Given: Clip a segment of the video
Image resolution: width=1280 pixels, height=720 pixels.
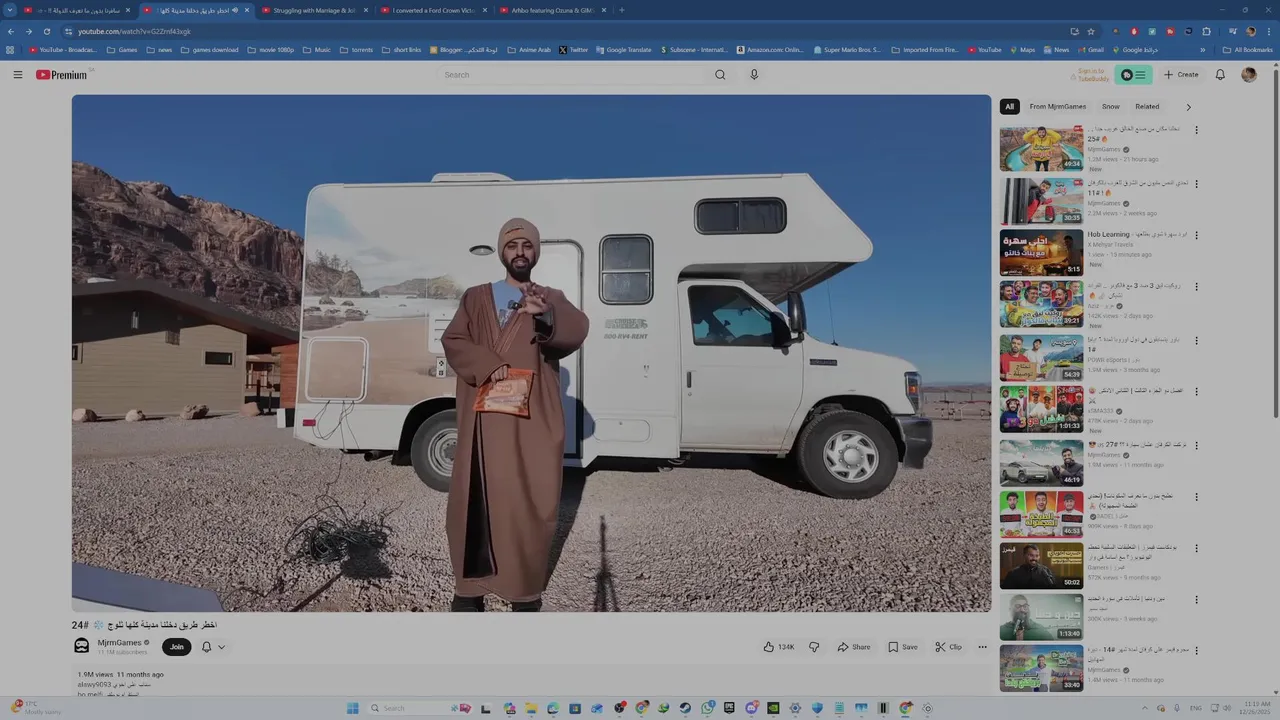Looking at the screenshot, I should [948, 647].
